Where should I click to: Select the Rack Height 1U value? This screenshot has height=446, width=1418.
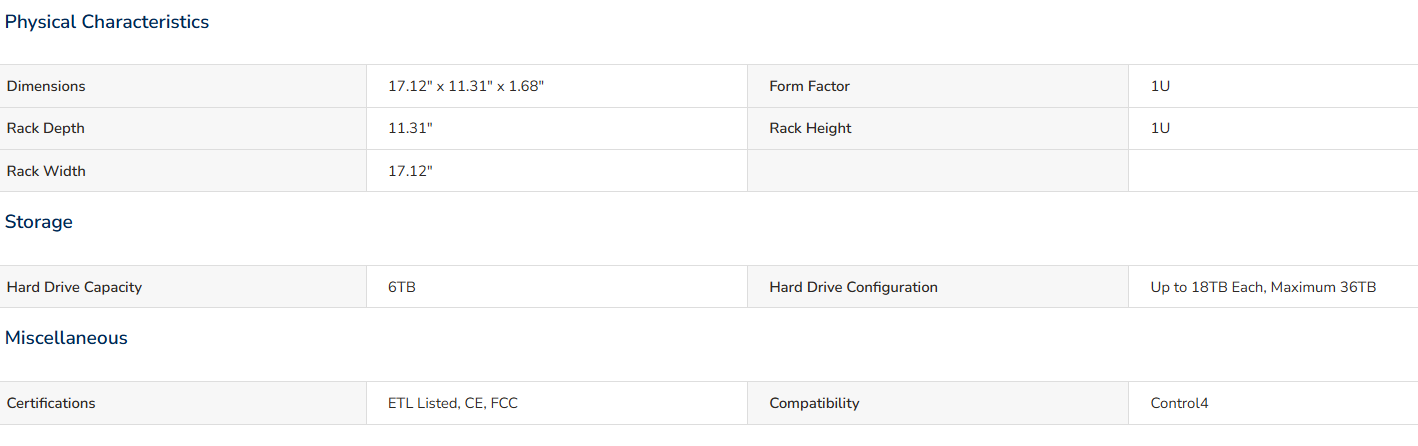click(1160, 128)
